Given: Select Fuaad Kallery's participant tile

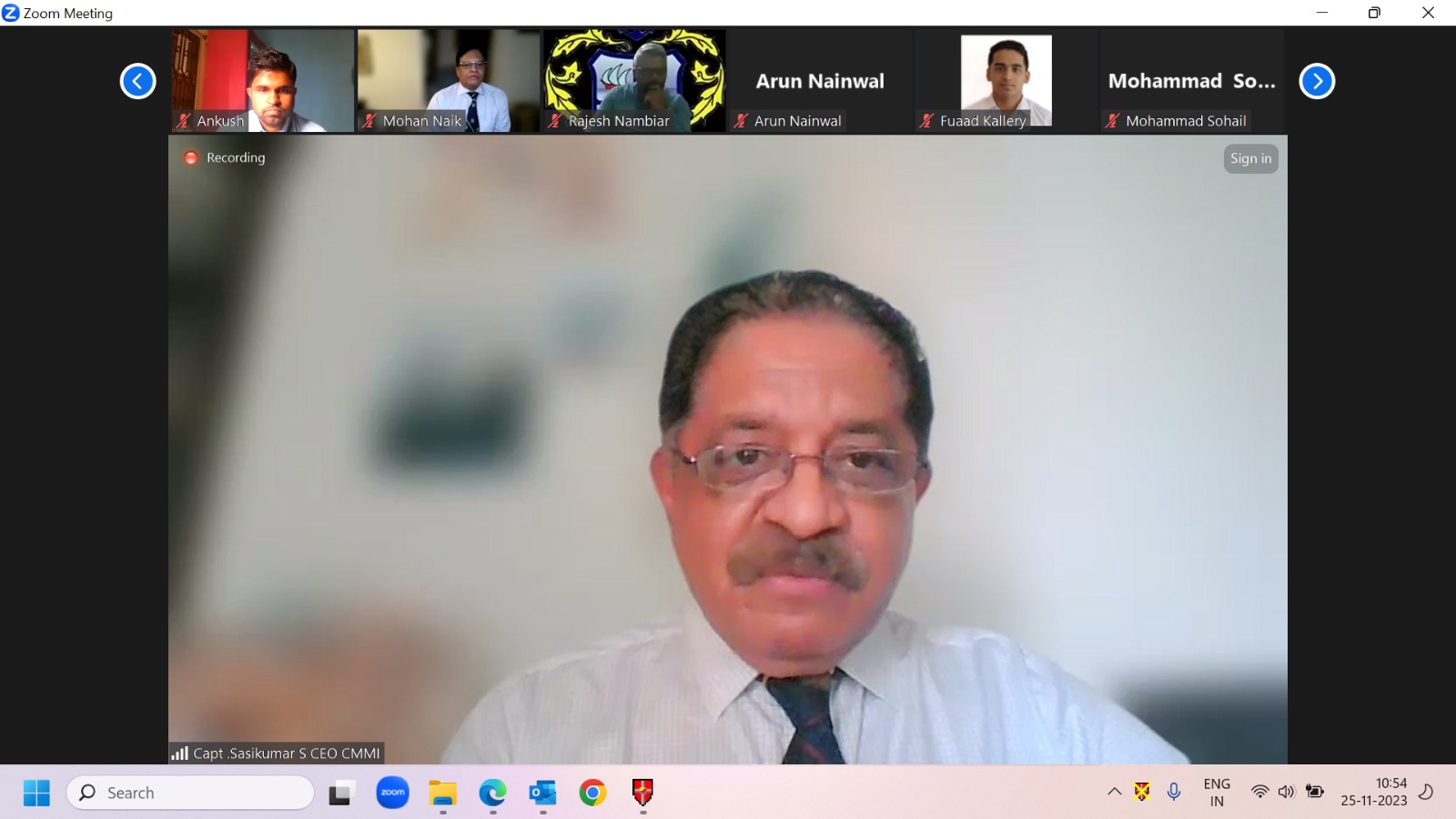Looking at the screenshot, I should 1006,80.
